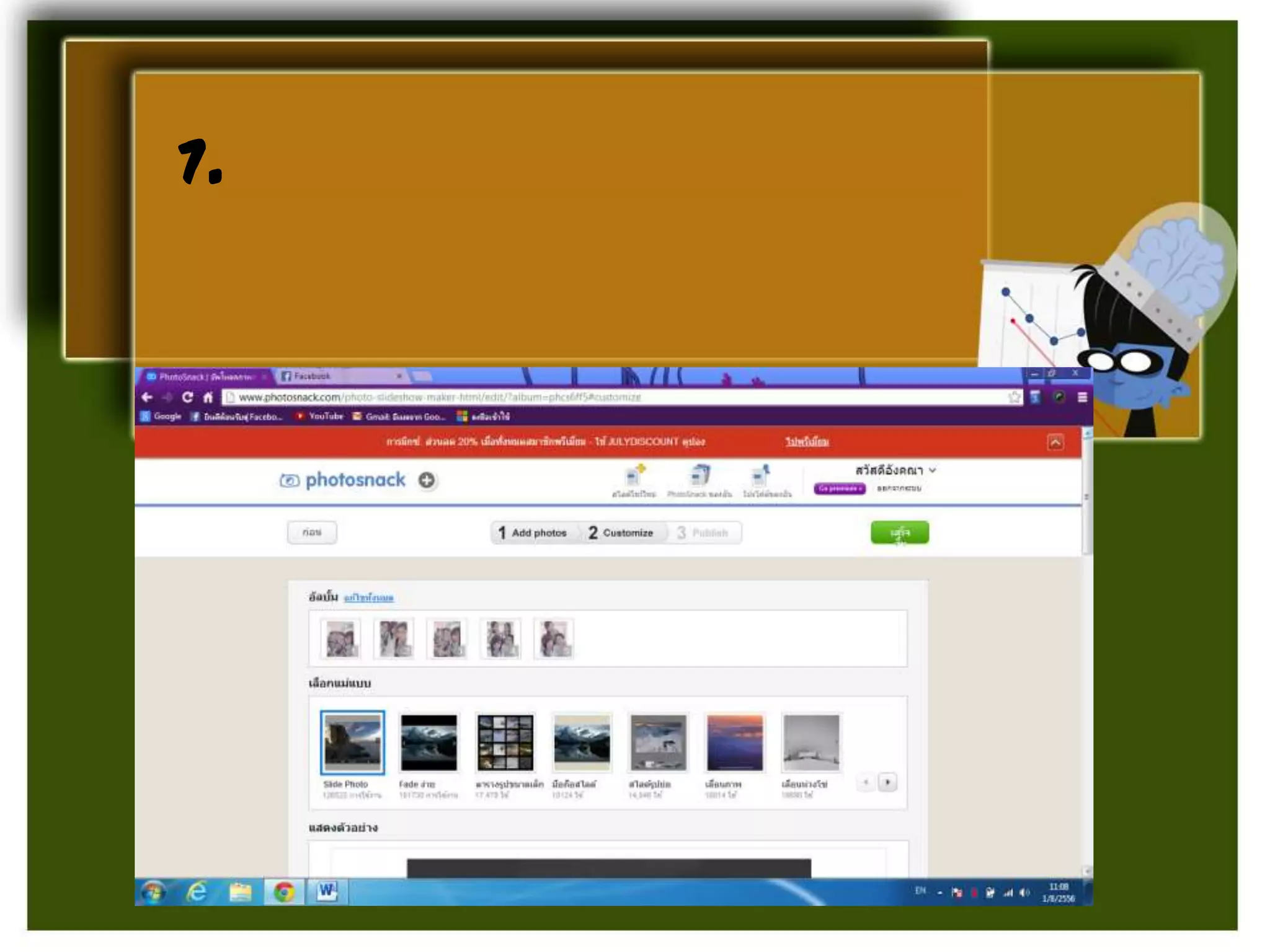
Task: Click the PhotoSnack camera logo
Action: point(290,480)
